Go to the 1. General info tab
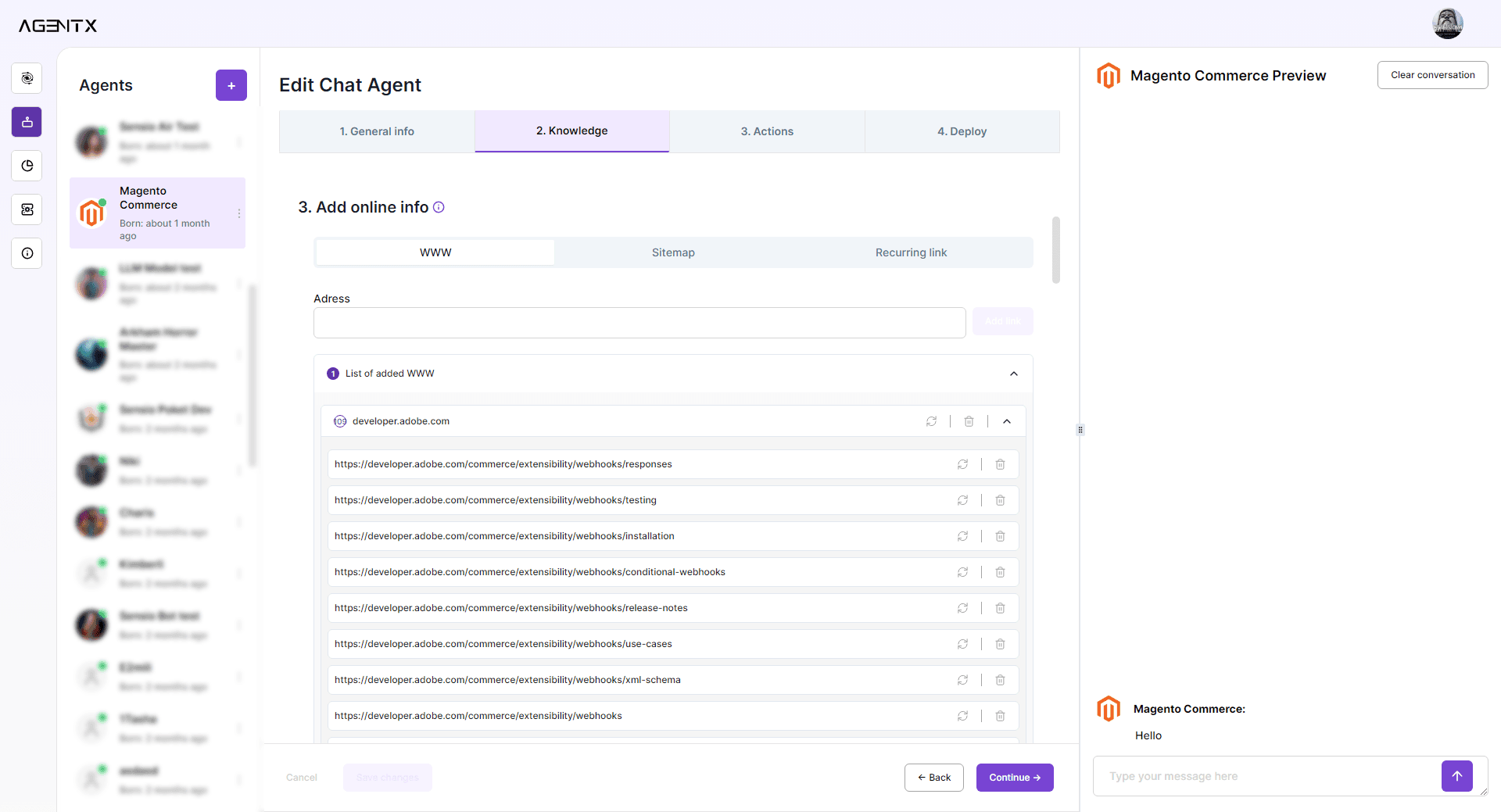Image resolution: width=1501 pixels, height=812 pixels. pos(377,131)
